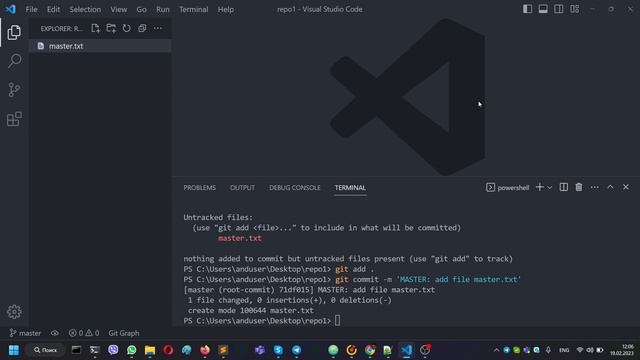This screenshot has width=640, height=360.
Task: Refresh the Explorer file list
Action: tap(127, 28)
